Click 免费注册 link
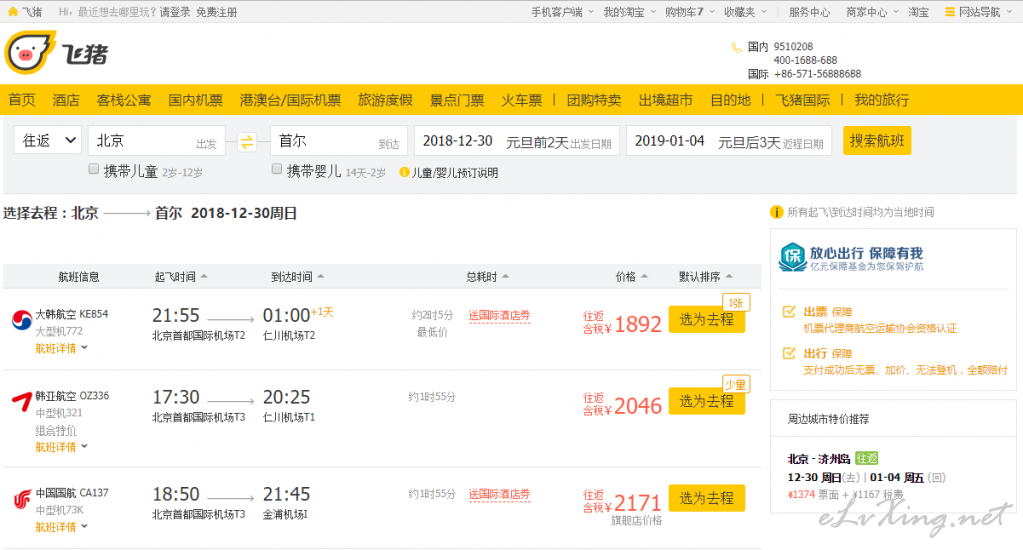The image size is (1023, 550). pos(217,12)
